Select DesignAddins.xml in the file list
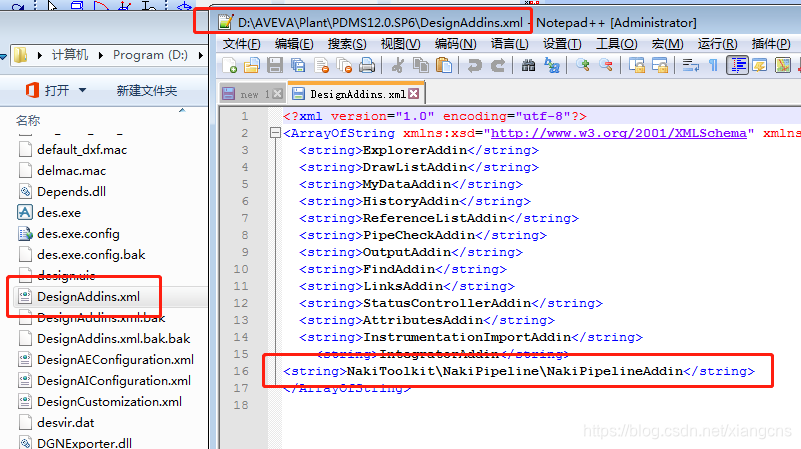Viewport: 801px width, 449px height. click(88, 297)
